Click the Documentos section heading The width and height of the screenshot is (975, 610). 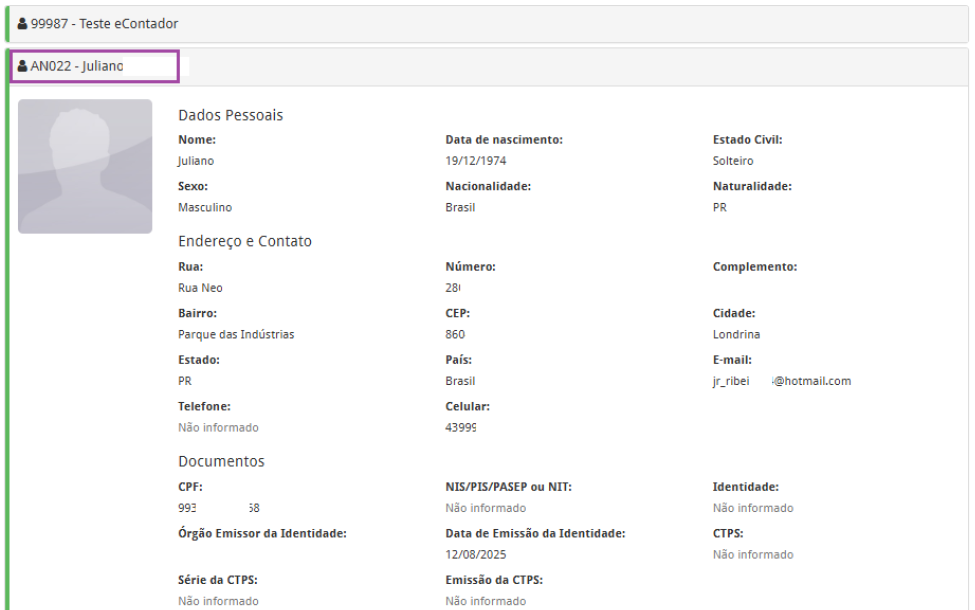(221, 461)
